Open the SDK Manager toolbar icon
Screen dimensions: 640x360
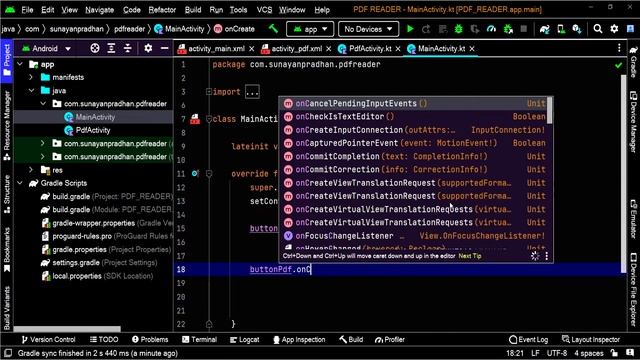577,29
